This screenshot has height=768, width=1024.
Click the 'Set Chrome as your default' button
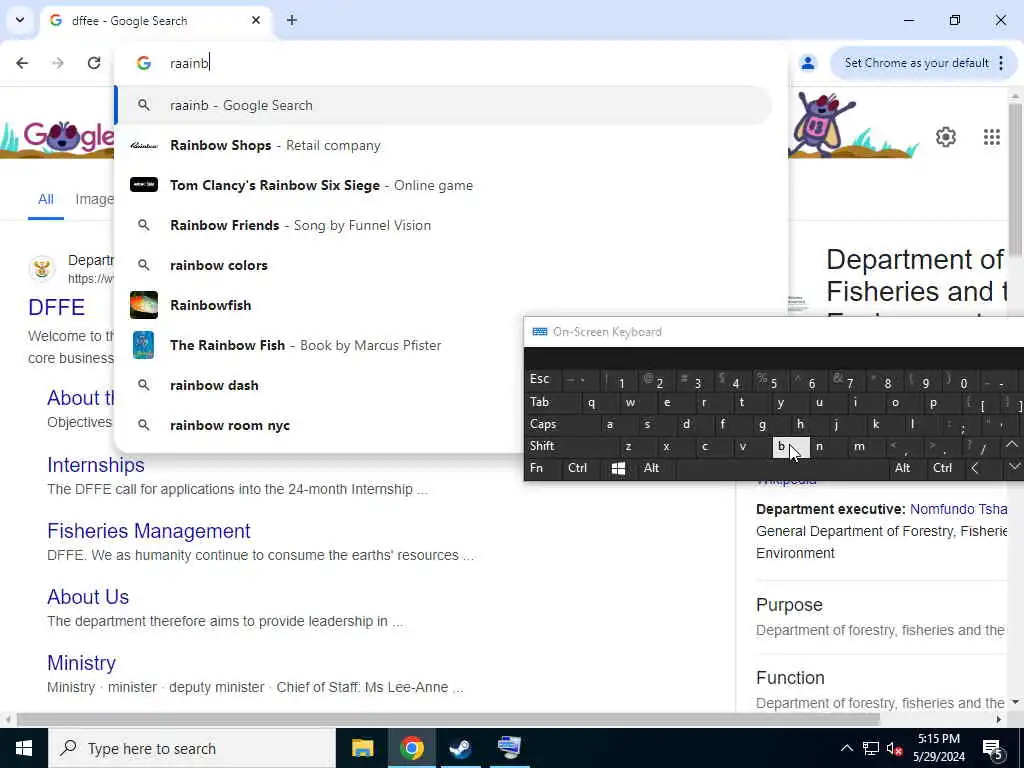click(916, 63)
